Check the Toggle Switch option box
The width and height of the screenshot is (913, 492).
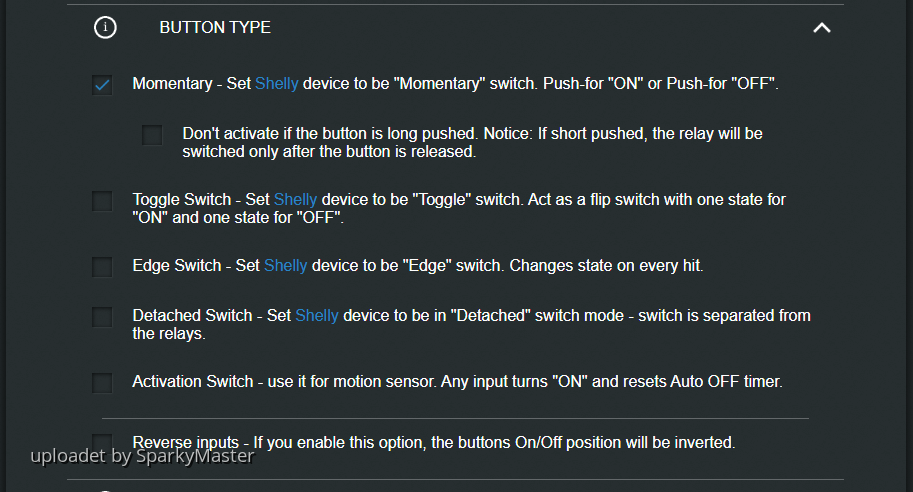click(102, 201)
